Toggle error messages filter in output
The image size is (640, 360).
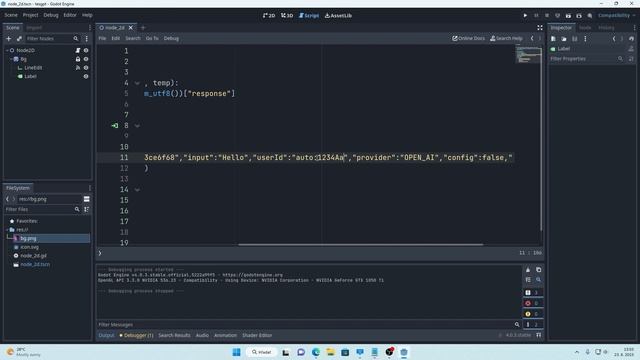[533, 303]
